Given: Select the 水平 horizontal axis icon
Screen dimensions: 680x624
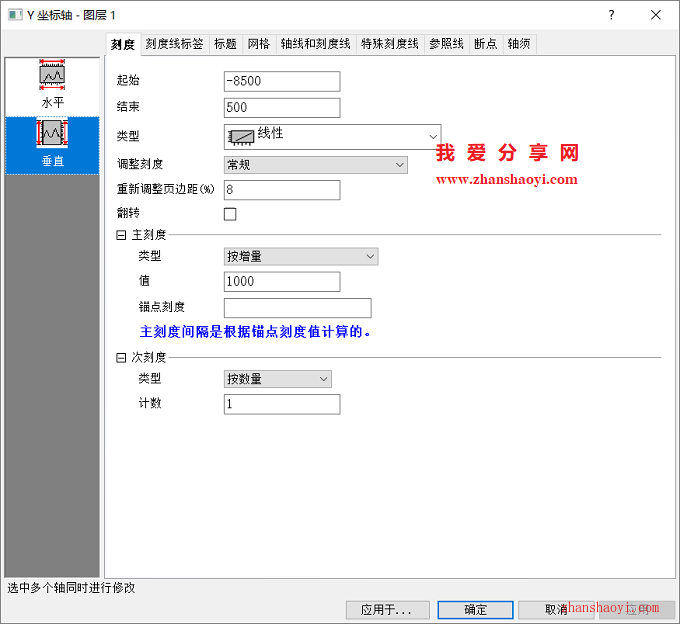Looking at the screenshot, I should [x=52, y=84].
